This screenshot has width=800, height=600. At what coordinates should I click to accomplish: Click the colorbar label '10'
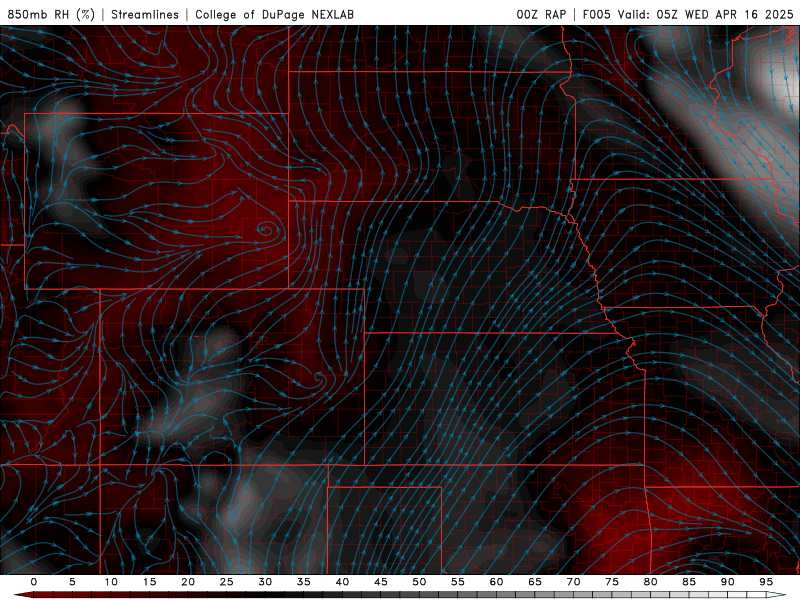pyautogui.click(x=111, y=582)
